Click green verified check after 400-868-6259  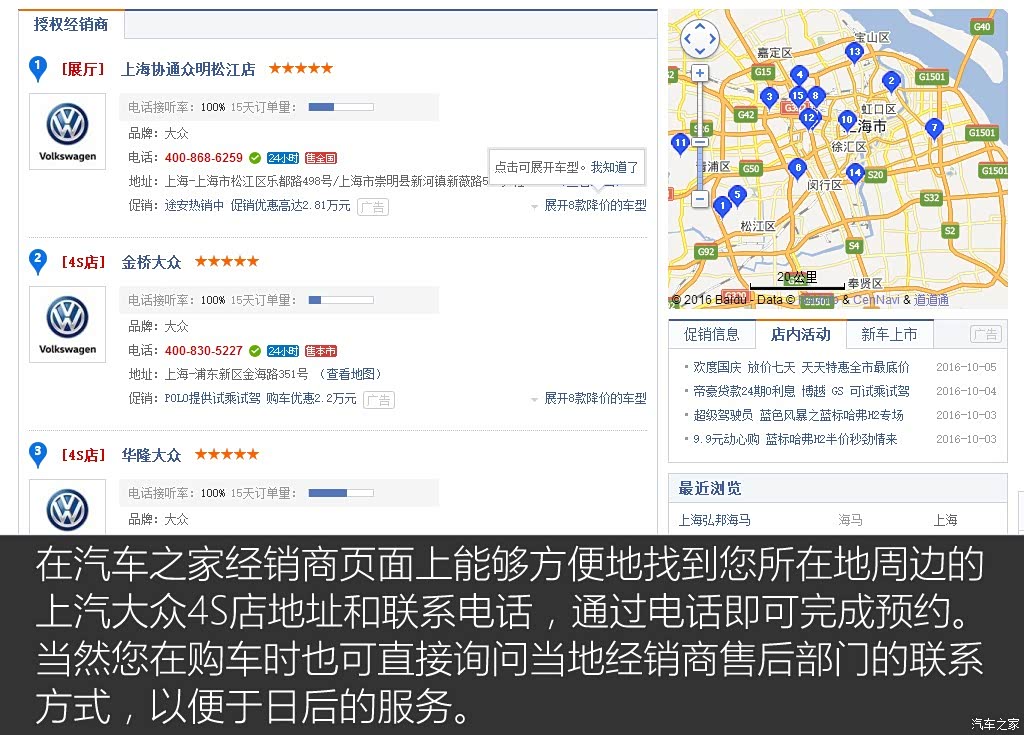point(255,157)
